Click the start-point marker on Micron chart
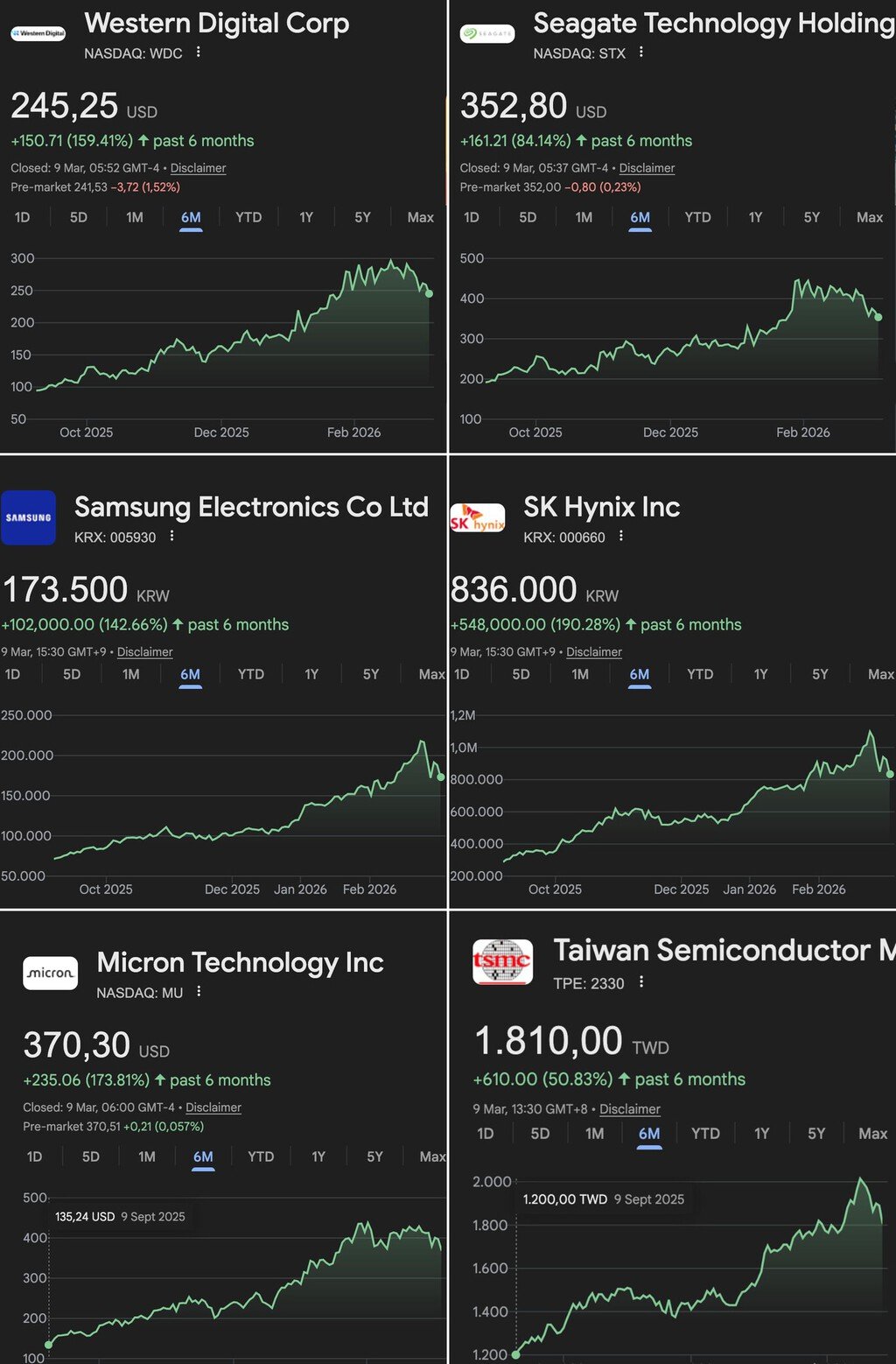 (48, 1345)
